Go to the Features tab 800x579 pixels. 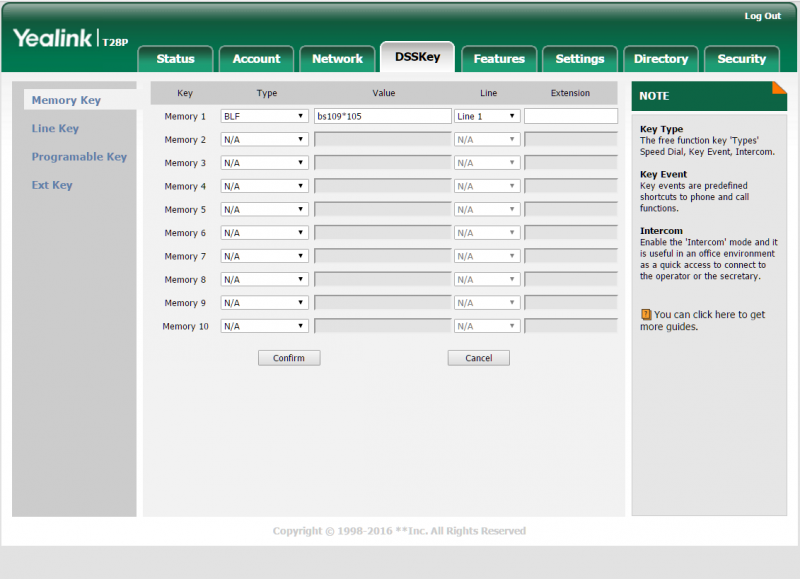coord(499,59)
